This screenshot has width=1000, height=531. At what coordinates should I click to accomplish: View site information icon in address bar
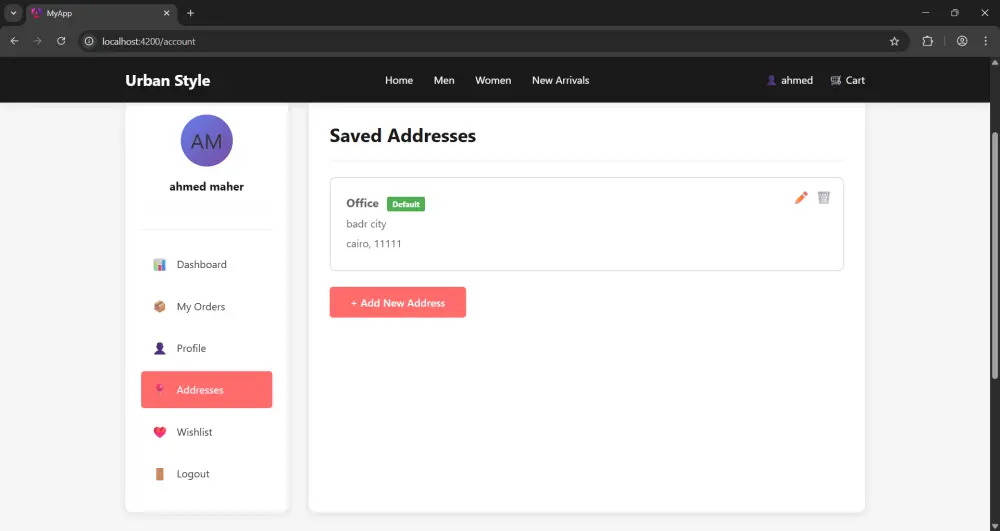[89, 41]
